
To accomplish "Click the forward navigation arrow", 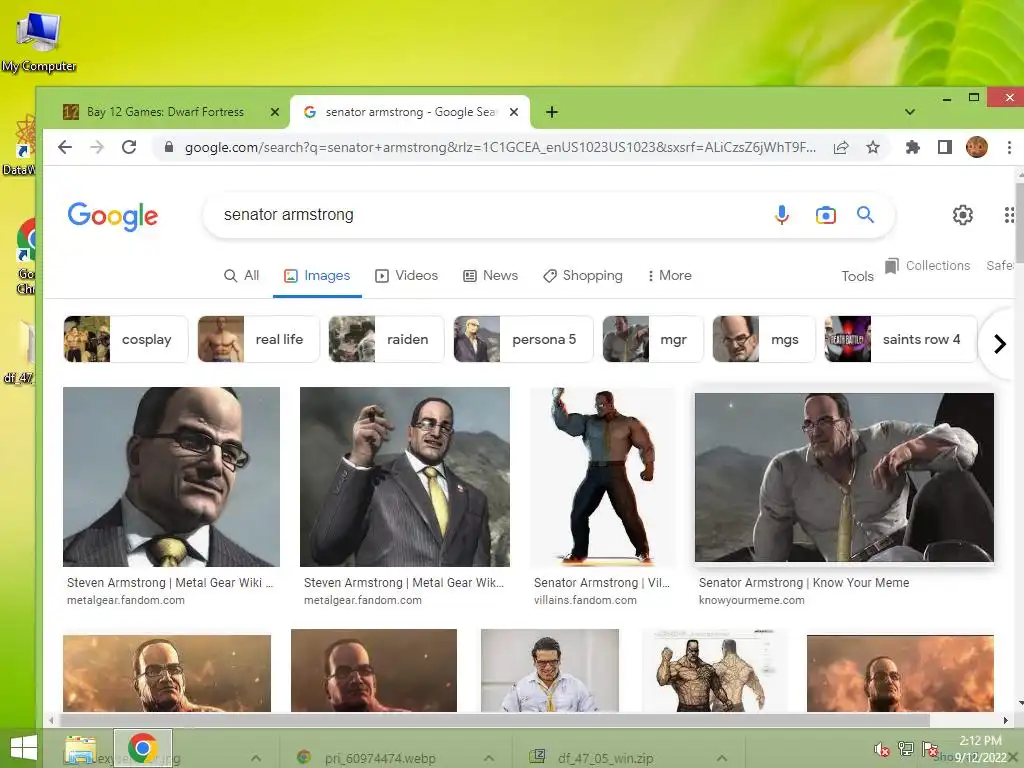I will pos(97,147).
